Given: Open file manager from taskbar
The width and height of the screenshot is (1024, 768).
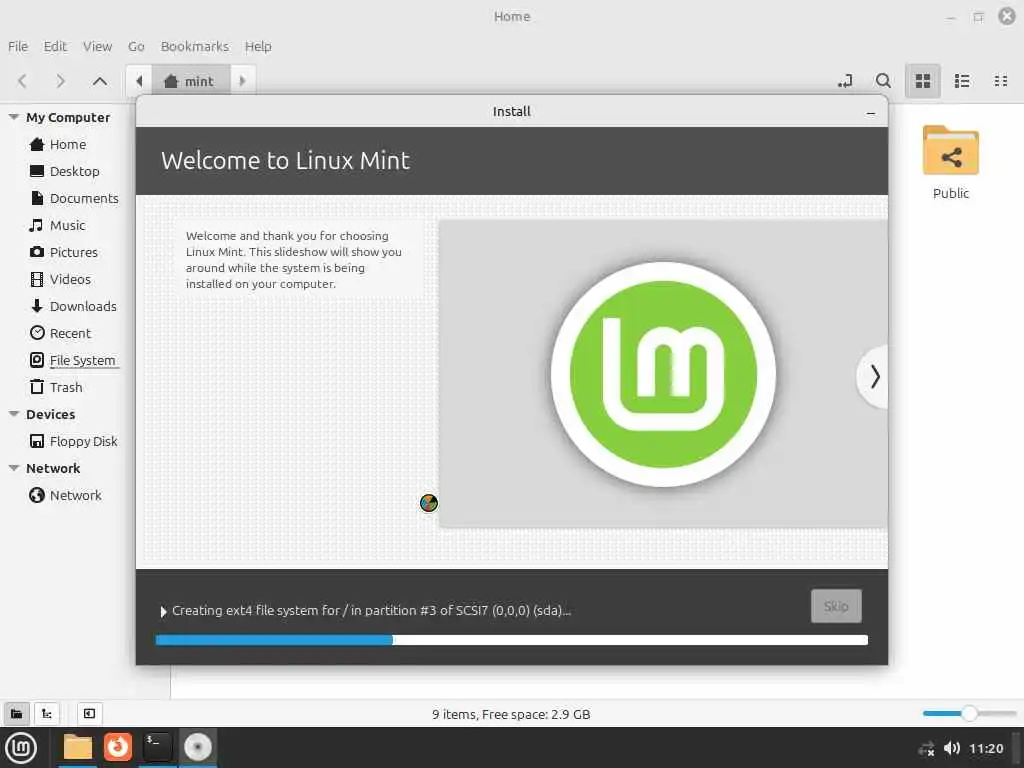Looking at the screenshot, I should 78,747.
